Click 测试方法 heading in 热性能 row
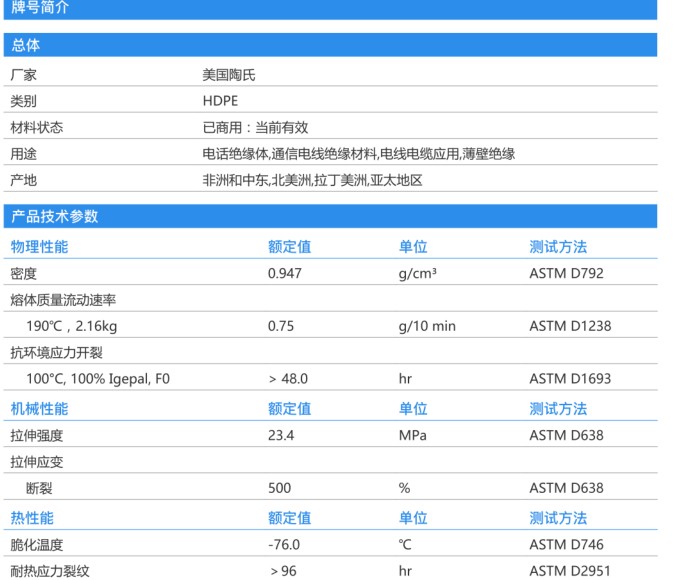This screenshot has height=580, width=689. 558,518
